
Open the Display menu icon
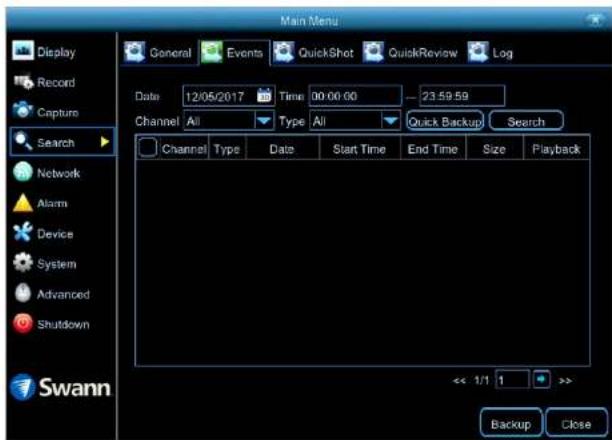coord(23,51)
